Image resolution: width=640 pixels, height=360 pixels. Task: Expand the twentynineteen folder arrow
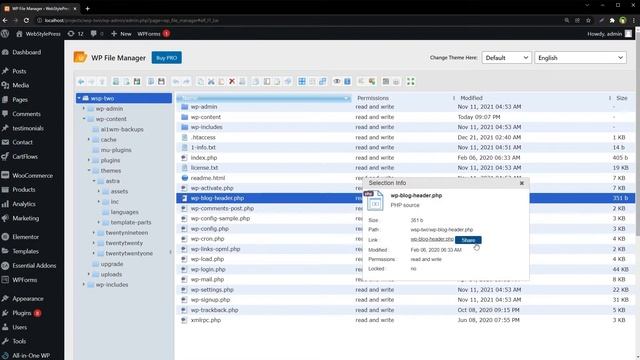coord(94,232)
